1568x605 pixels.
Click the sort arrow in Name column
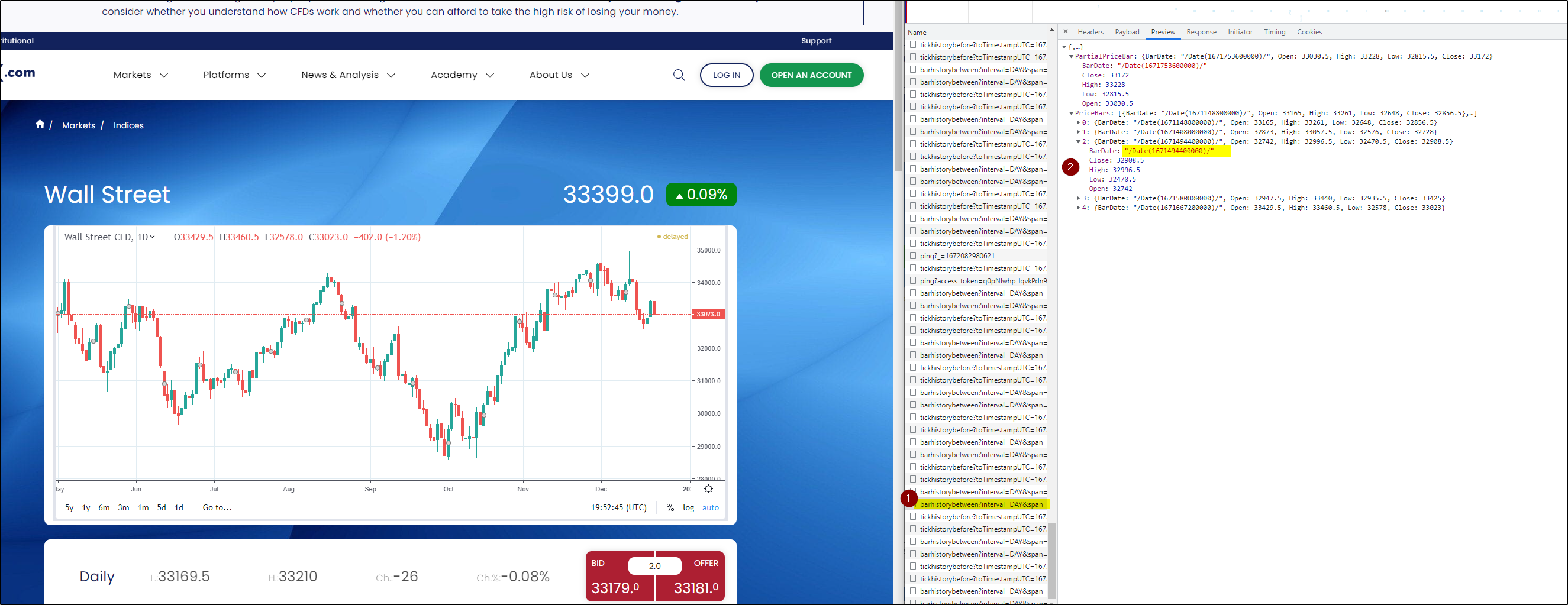(x=1051, y=30)
